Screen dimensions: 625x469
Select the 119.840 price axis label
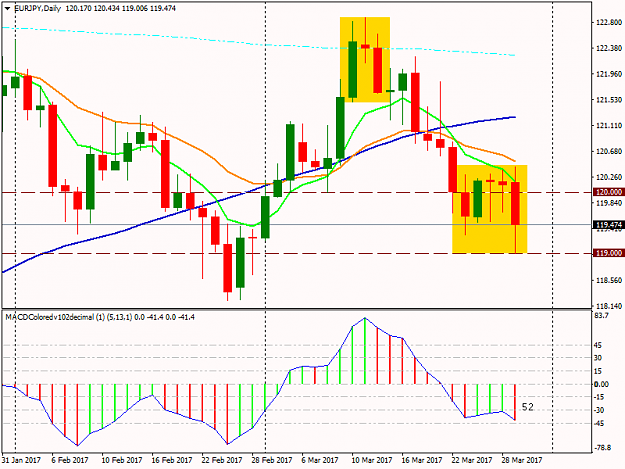pos(609,203)
